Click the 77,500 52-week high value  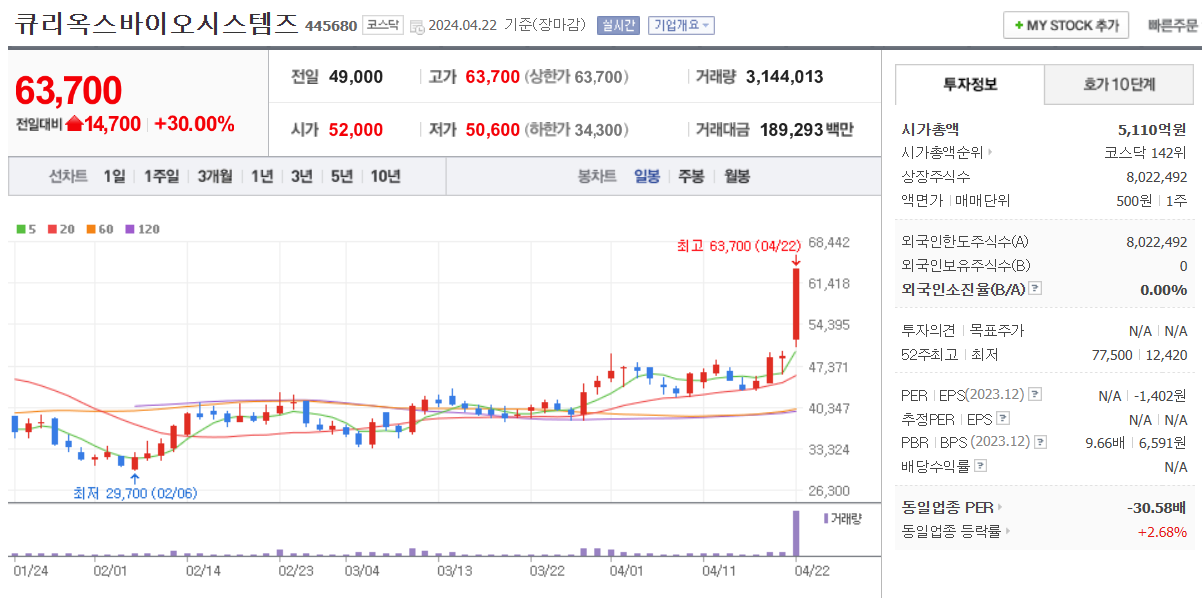[1113, 354]
